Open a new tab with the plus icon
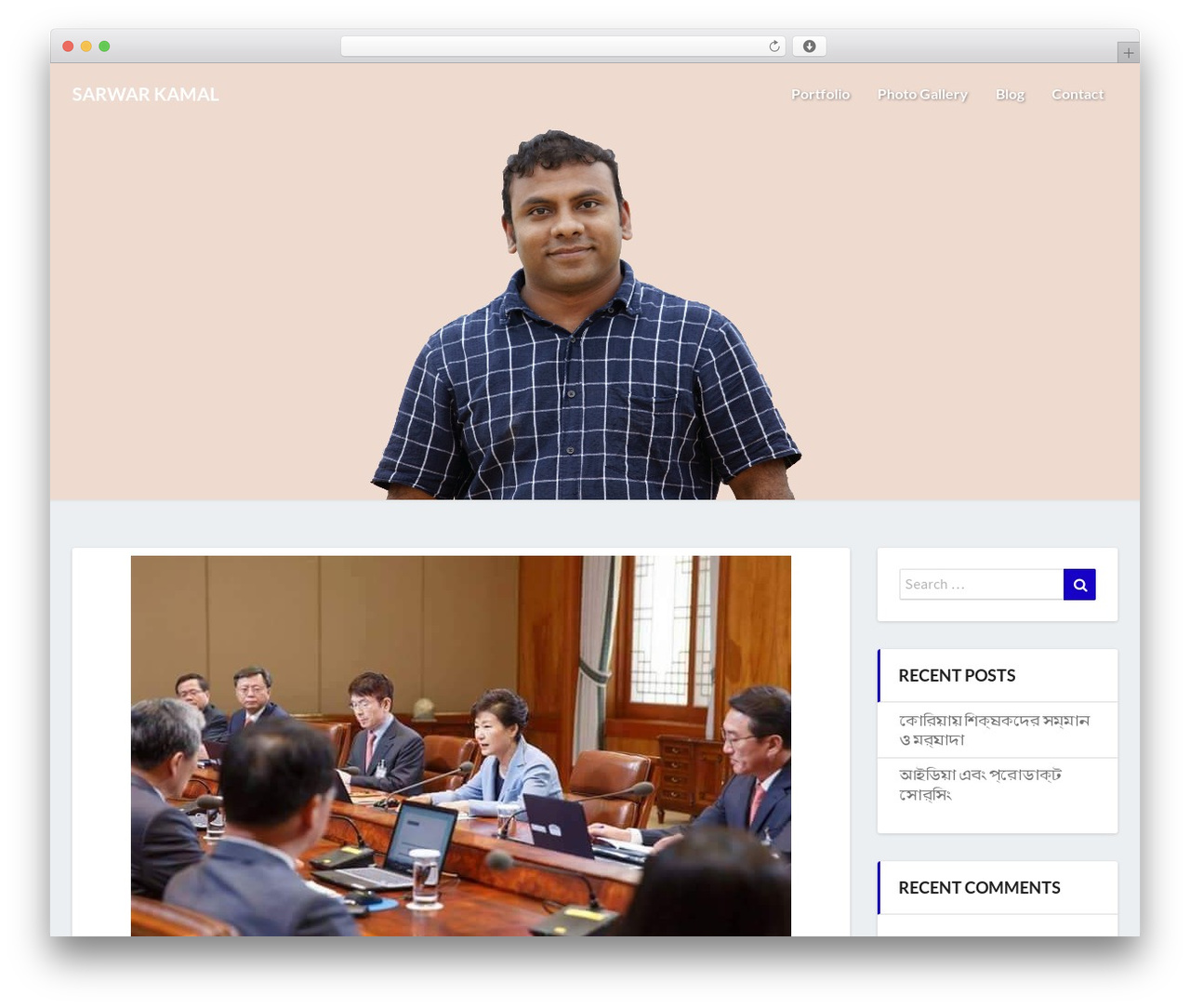The width and height of the screenshot is (1190, 1008). [x=1128, y=53]
